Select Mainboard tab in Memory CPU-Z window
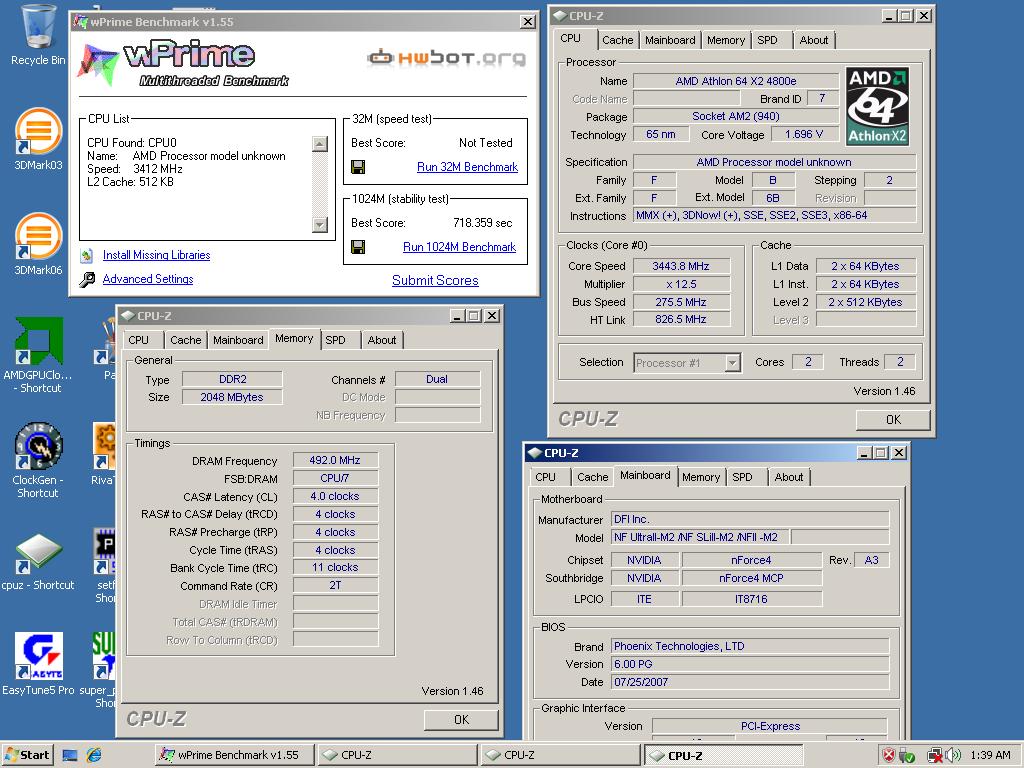 (x=238, y=340)
